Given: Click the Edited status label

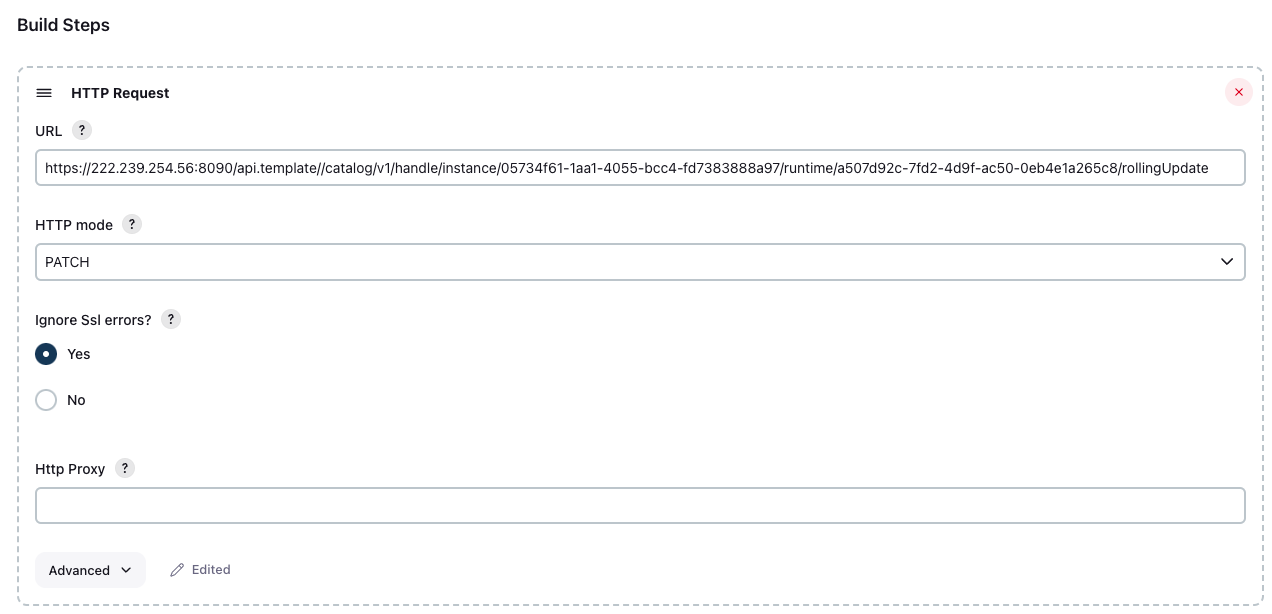Looking at the screenshot, I should point(211,570).
